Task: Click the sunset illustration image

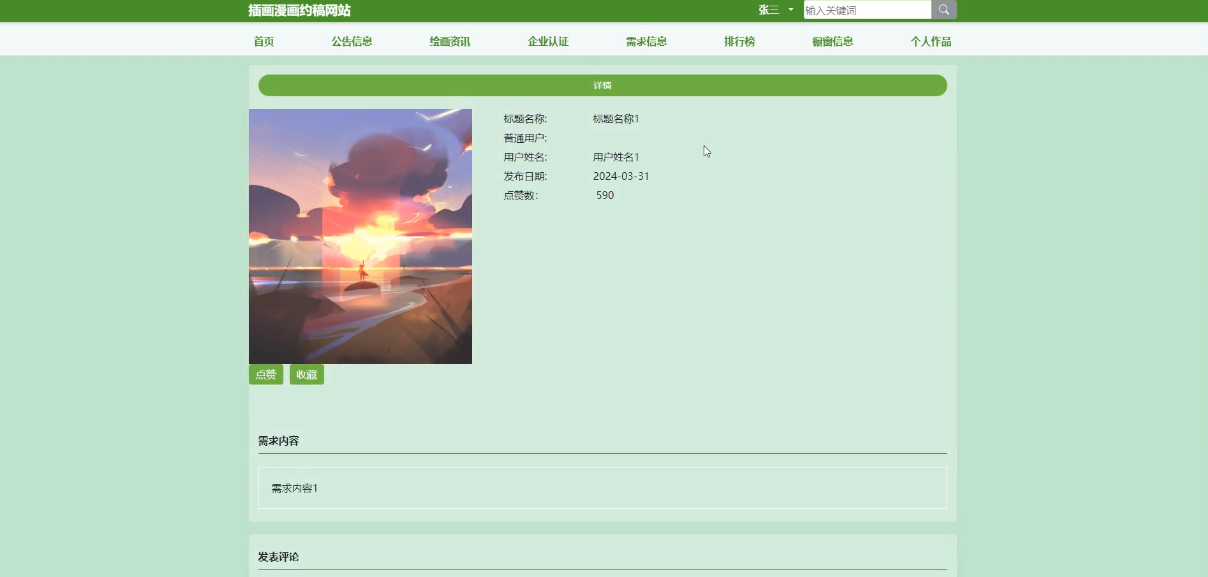Action: pyautogui.click(x=360, y=236)
